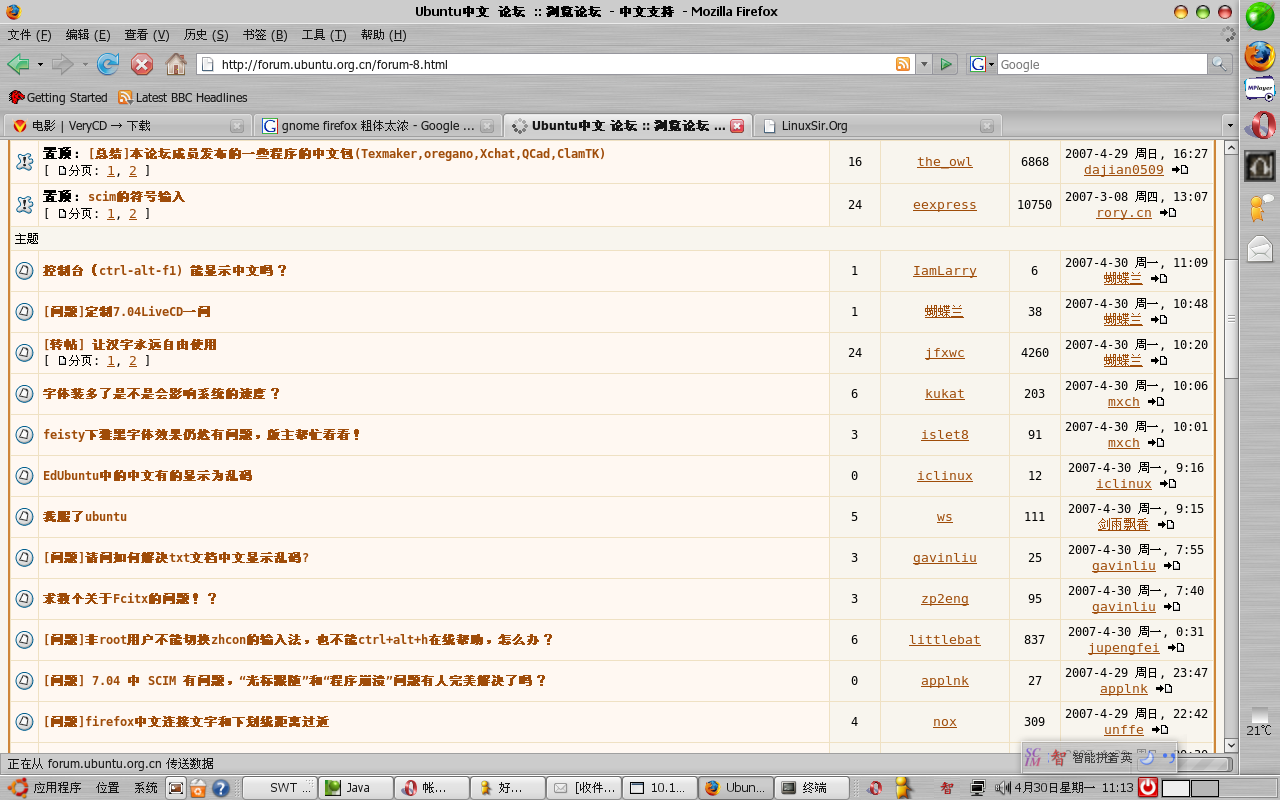The image size is (1280, 800).
Task: Click the scrollbar up arrow
Action: click(x=1230, y=149)
